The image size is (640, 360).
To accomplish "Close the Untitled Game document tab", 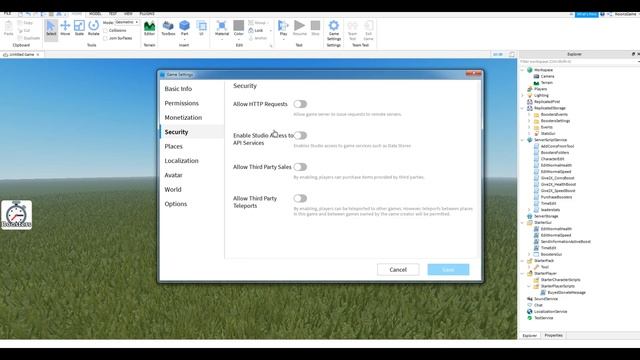I will (38, 55).
